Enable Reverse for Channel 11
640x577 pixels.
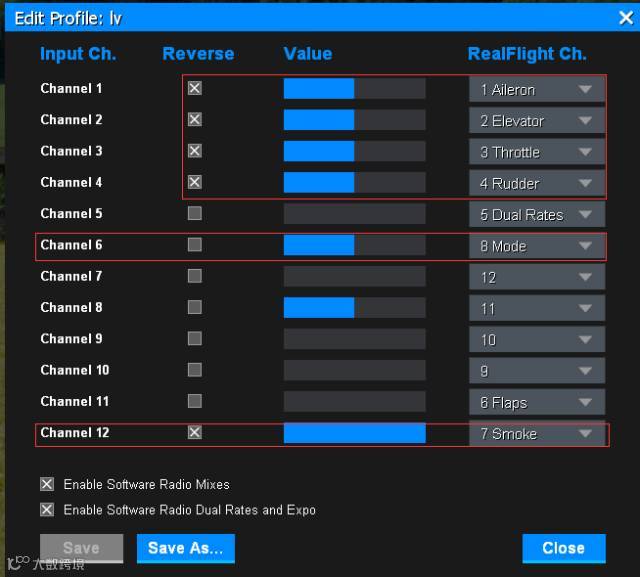[195, 401]
